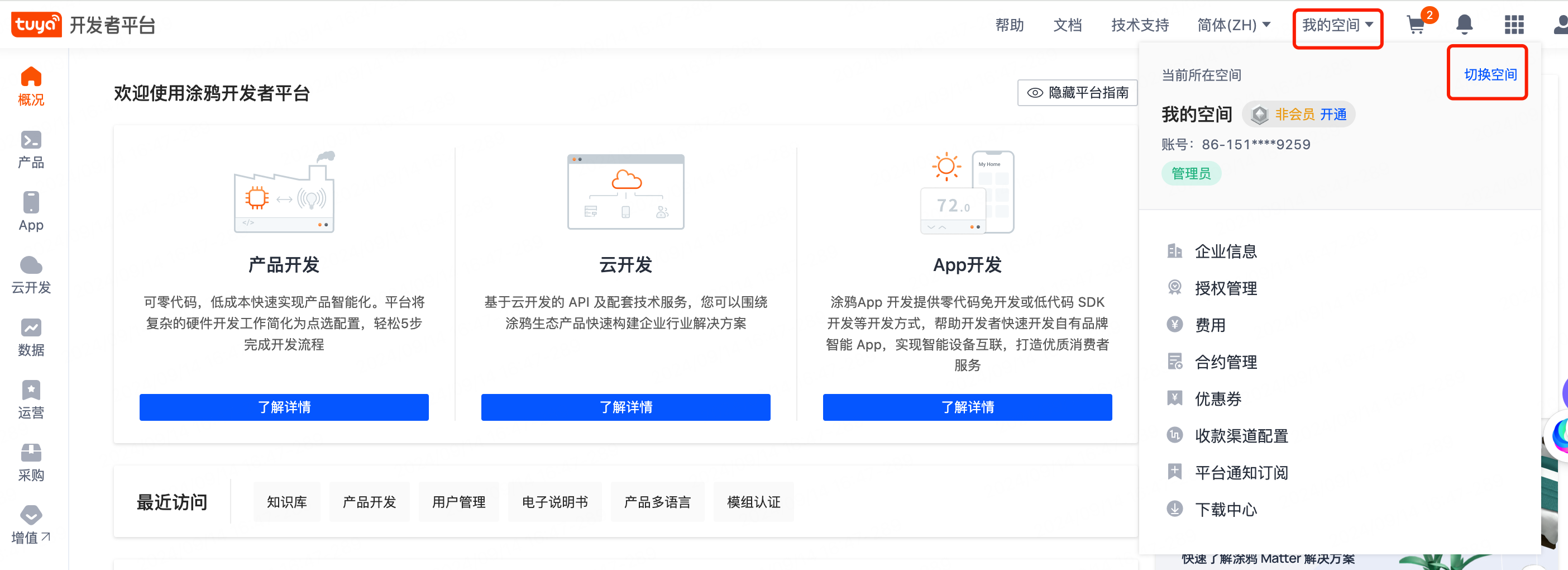The height and width of the screenshot is (570, 1568).
Task: Open the 知识库 recent visit tag
Action: 286,502
